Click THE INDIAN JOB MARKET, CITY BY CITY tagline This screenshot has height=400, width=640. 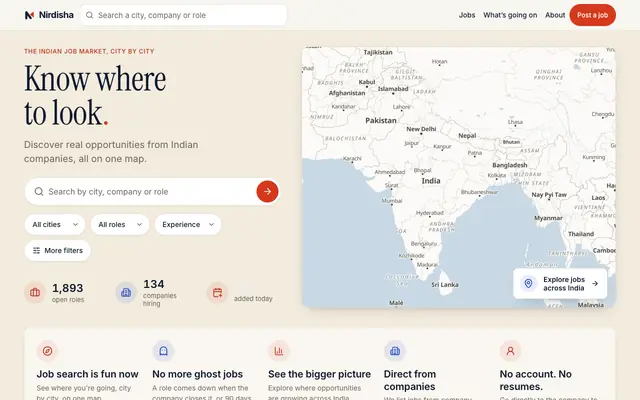click(89, 51)
